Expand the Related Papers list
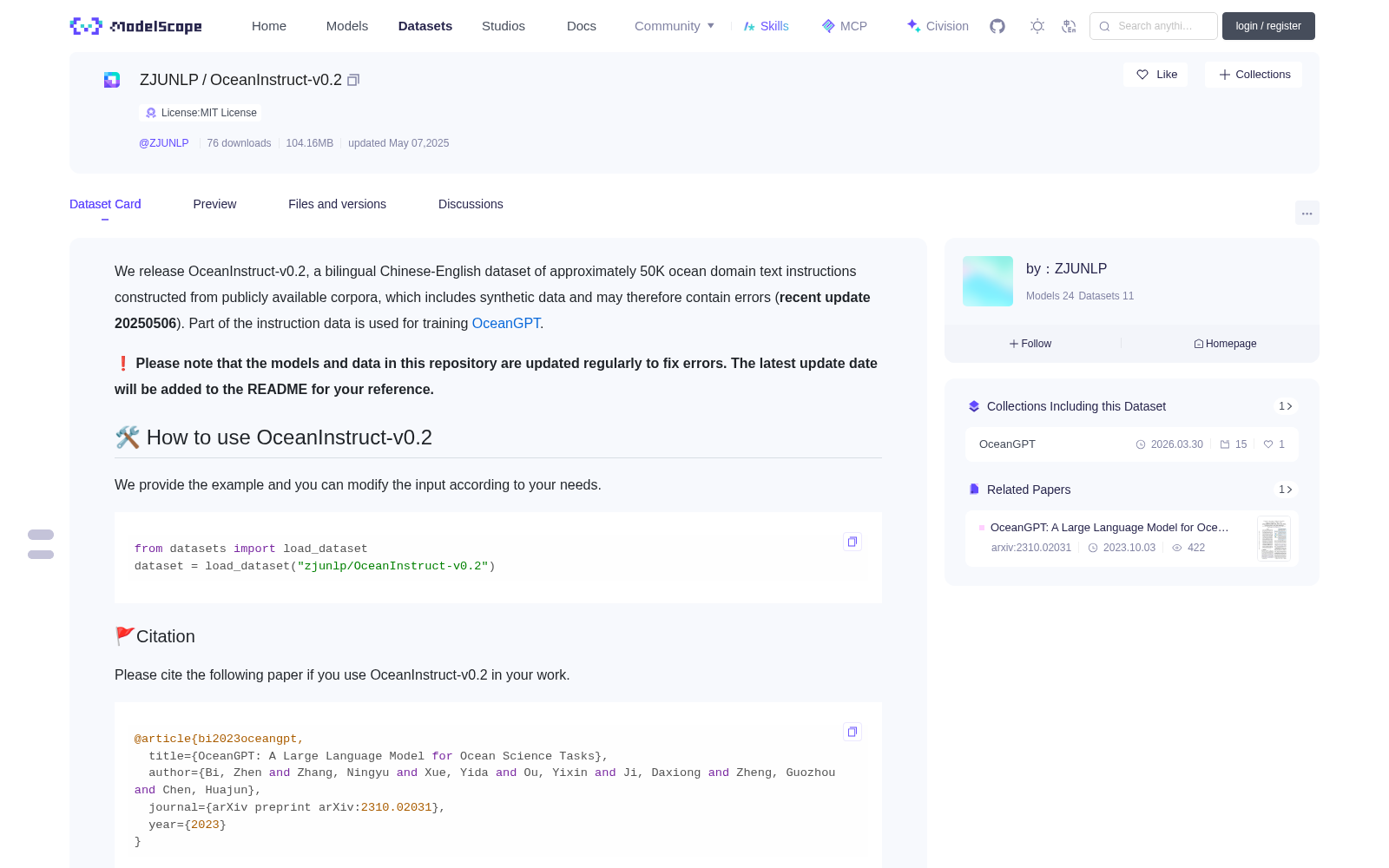Viewport: 1389px width, 868px height. click(x=1286, y=490)
